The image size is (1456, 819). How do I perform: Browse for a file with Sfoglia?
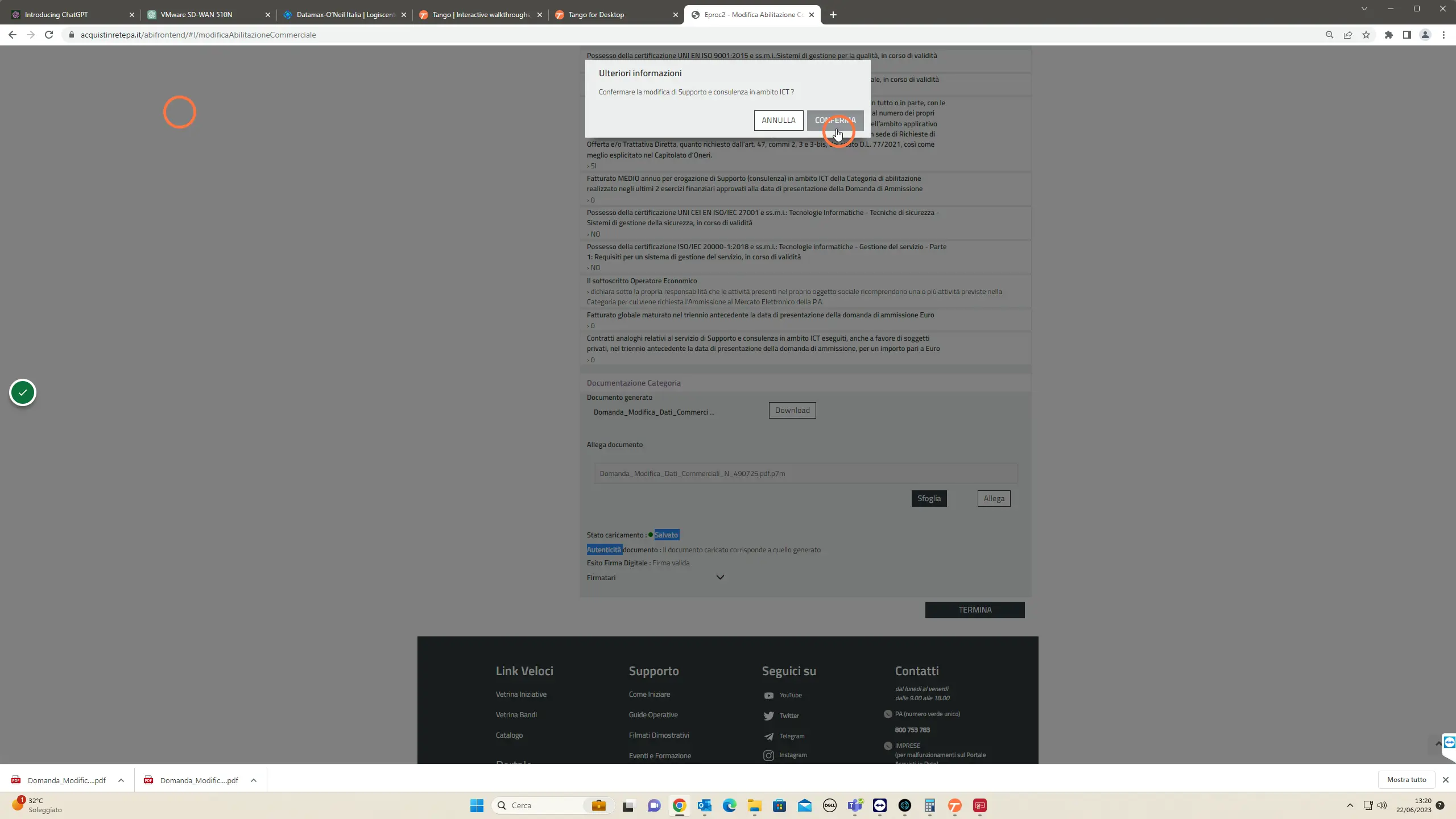[929, 498]
